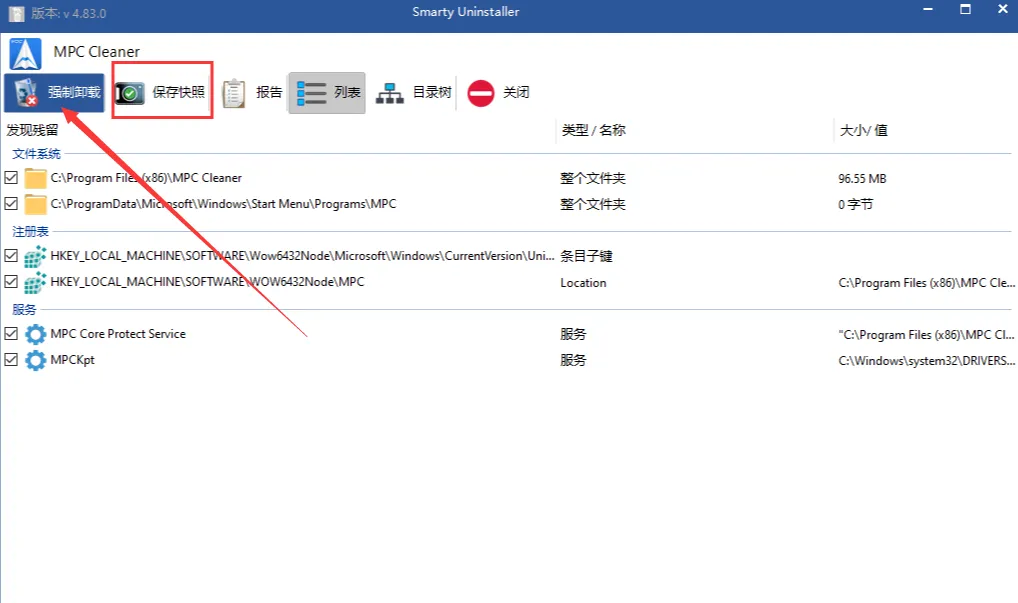The image size is (1018, 603).
Task: Click the red 关闭 close icon
Action: click(481, 93)
